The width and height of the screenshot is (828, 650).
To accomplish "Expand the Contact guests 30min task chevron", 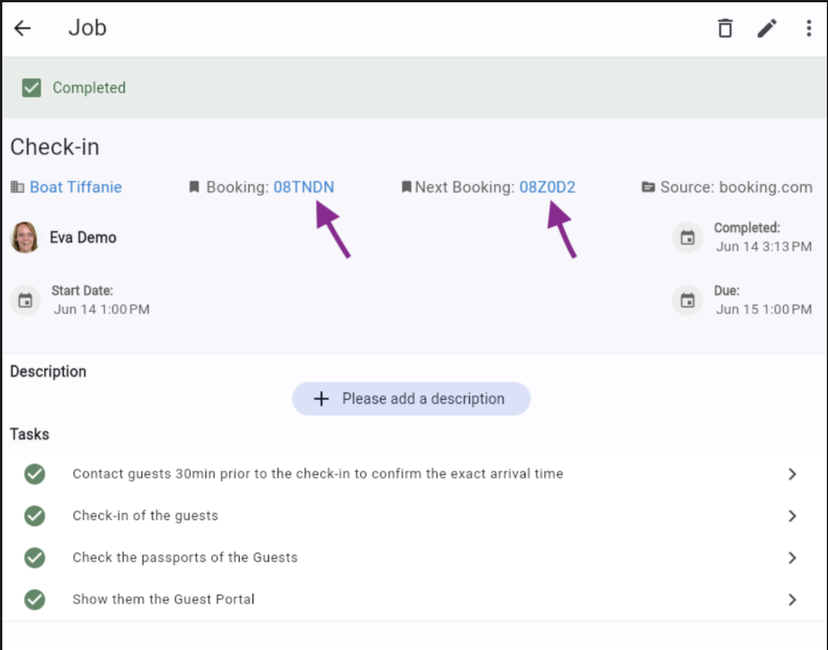I will point(791,474).
